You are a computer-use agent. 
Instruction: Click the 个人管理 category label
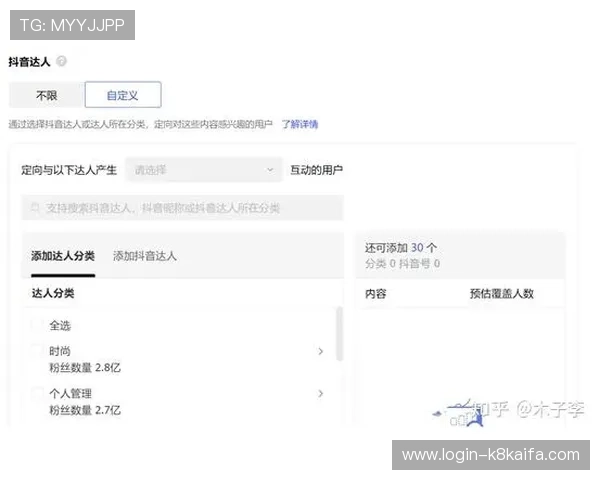(70, 393)
